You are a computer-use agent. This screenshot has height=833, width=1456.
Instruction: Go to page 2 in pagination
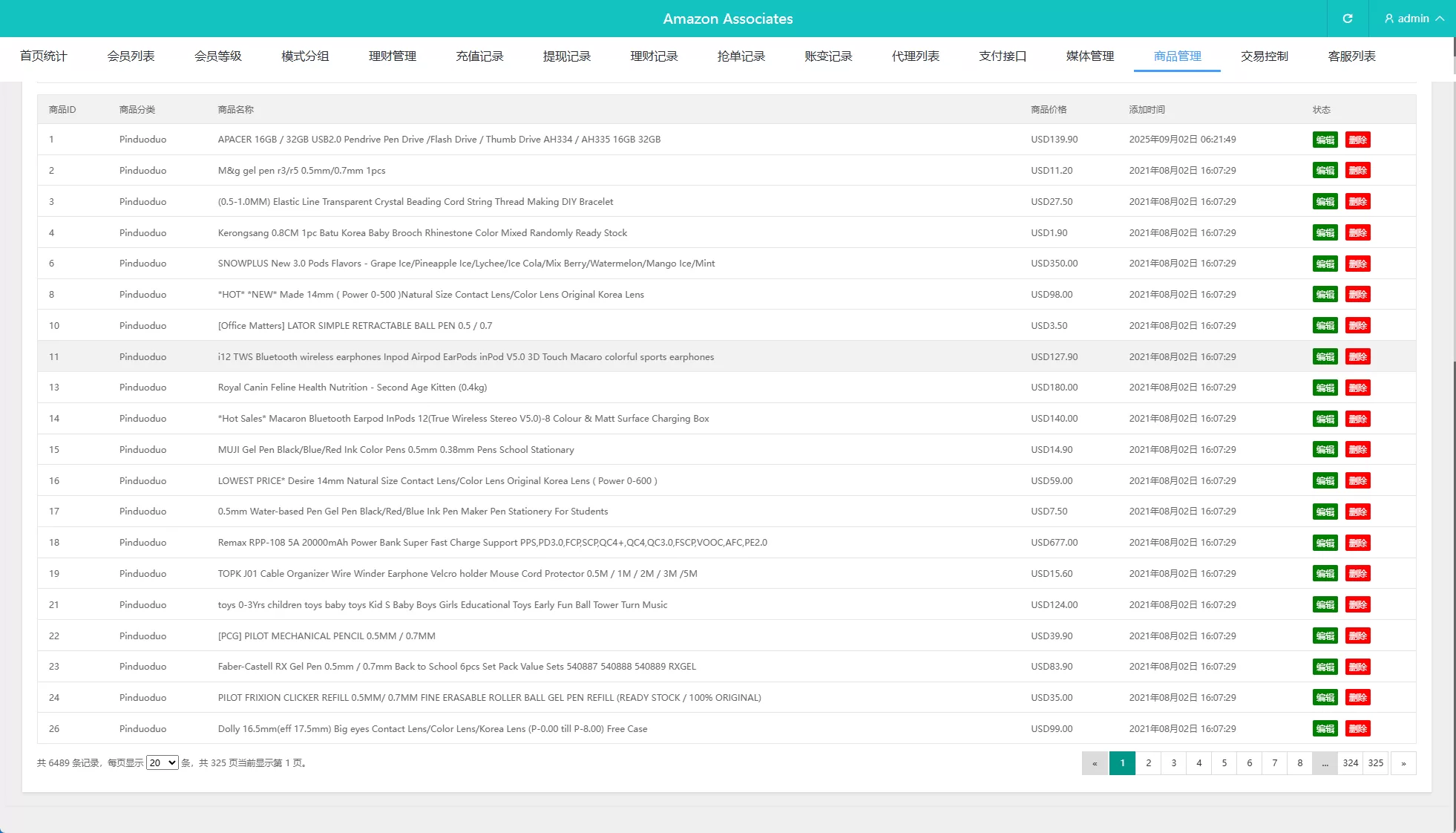click(1148, 763)
